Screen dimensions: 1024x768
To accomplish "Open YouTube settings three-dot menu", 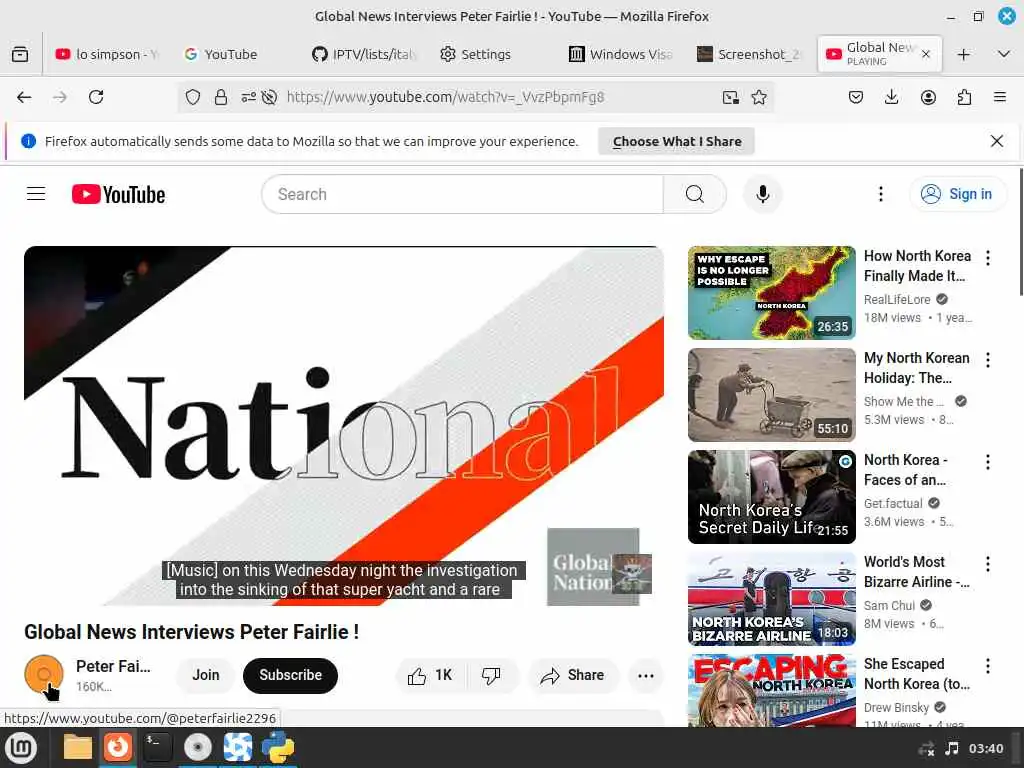I will (x=880, y=194).
